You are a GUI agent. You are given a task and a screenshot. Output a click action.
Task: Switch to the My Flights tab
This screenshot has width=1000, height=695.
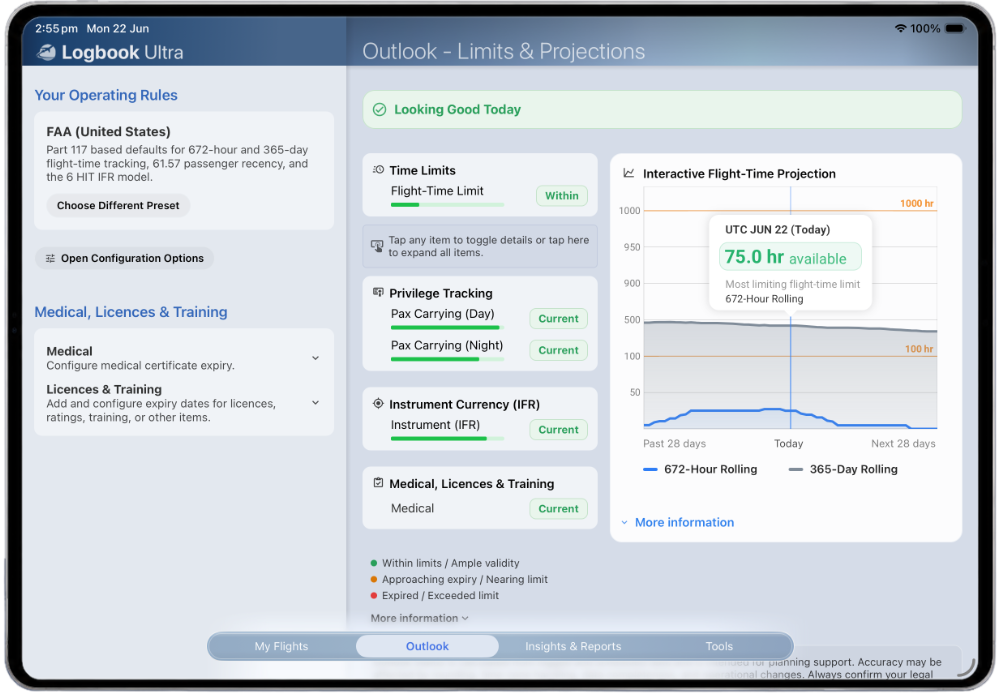tap(281, 646)
